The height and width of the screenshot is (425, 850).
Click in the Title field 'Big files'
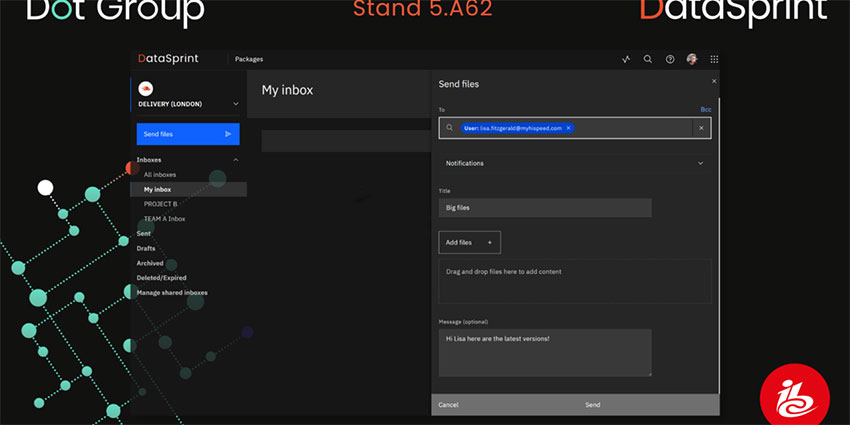pyautogui.click(x=544, y=208)
